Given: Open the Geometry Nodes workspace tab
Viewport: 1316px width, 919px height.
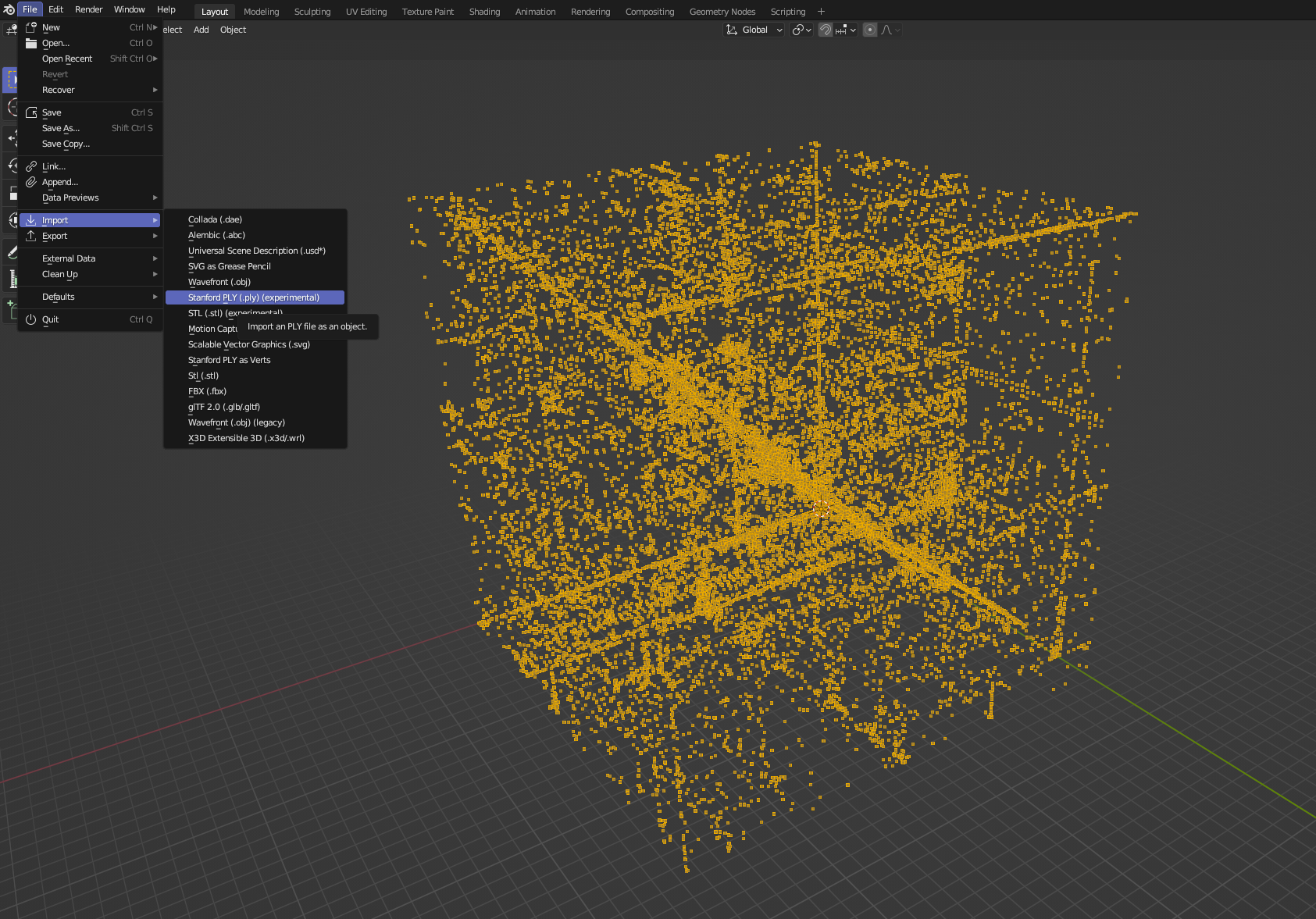Looking at the screenshot, I should coord(722,12).
